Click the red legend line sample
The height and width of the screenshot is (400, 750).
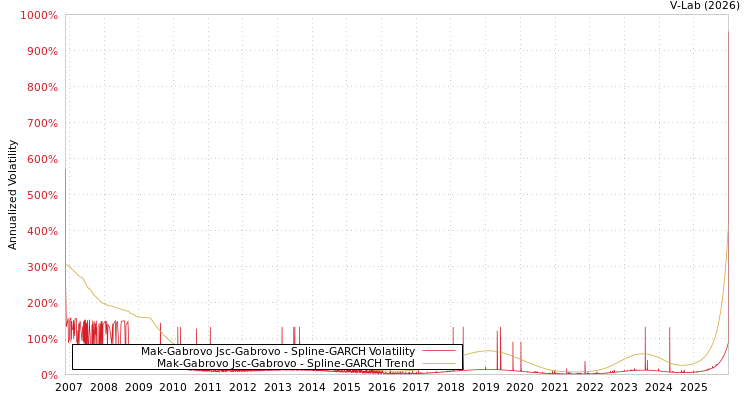pyautogui.click(x=439, y=351)
